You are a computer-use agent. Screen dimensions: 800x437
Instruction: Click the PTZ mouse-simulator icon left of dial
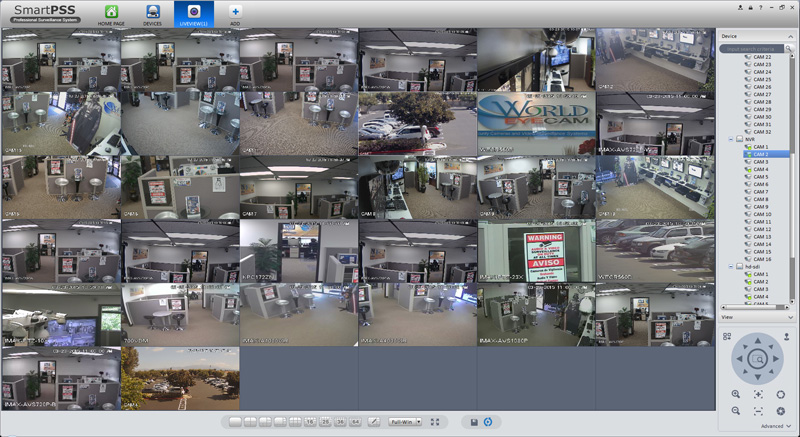click(727, 337)
